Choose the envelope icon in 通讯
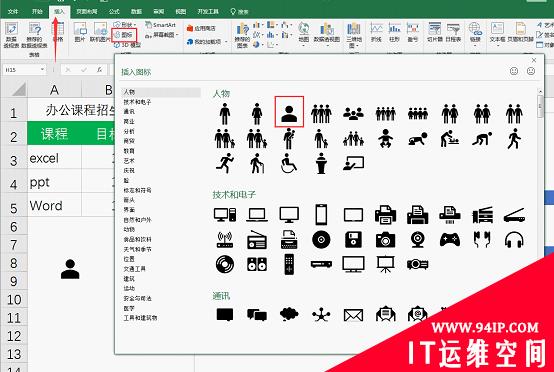This screenshot has width=554, height=372. pos(353,315)
